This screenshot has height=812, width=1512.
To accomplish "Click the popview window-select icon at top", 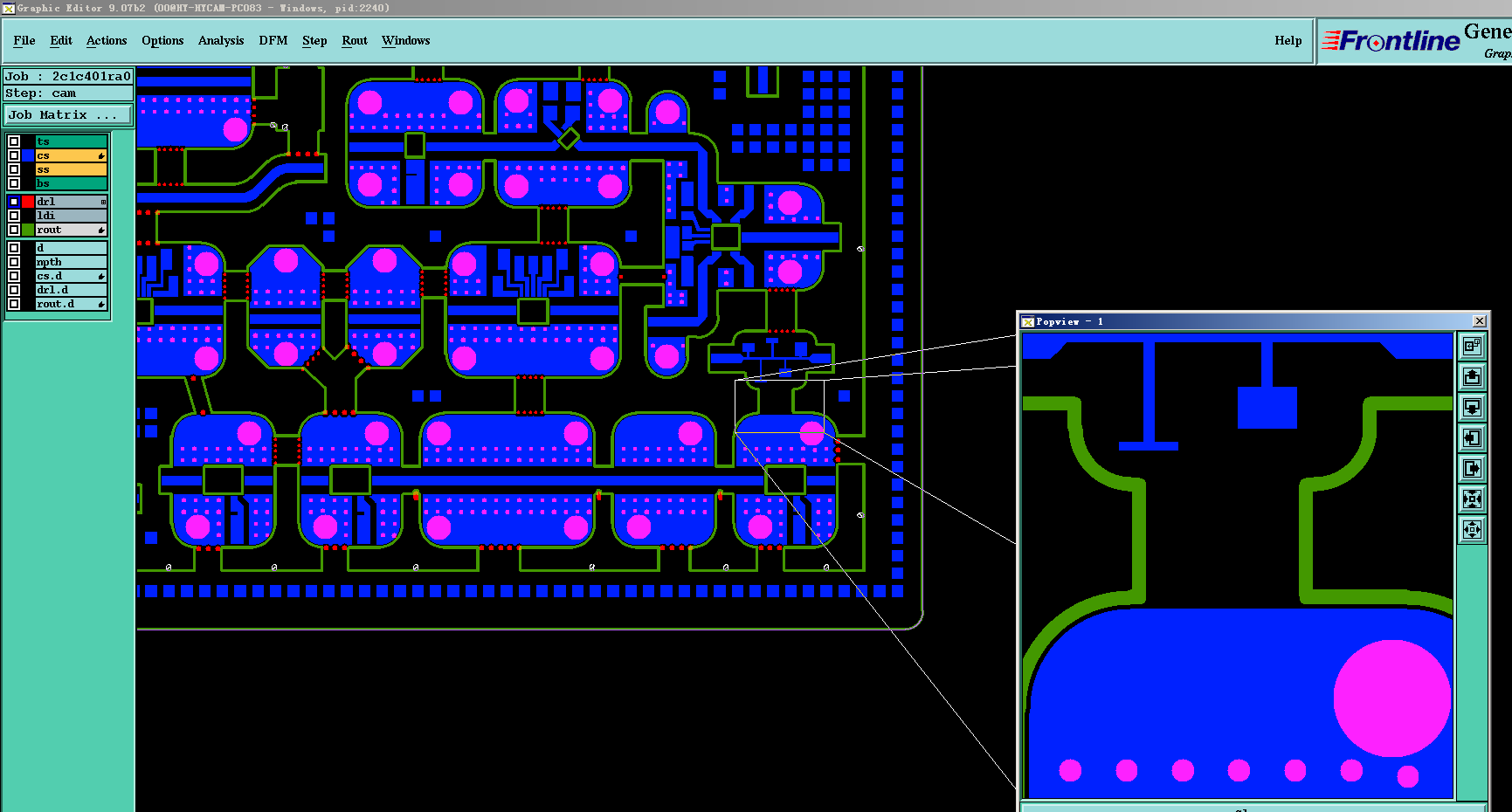I will [1472, 346].
